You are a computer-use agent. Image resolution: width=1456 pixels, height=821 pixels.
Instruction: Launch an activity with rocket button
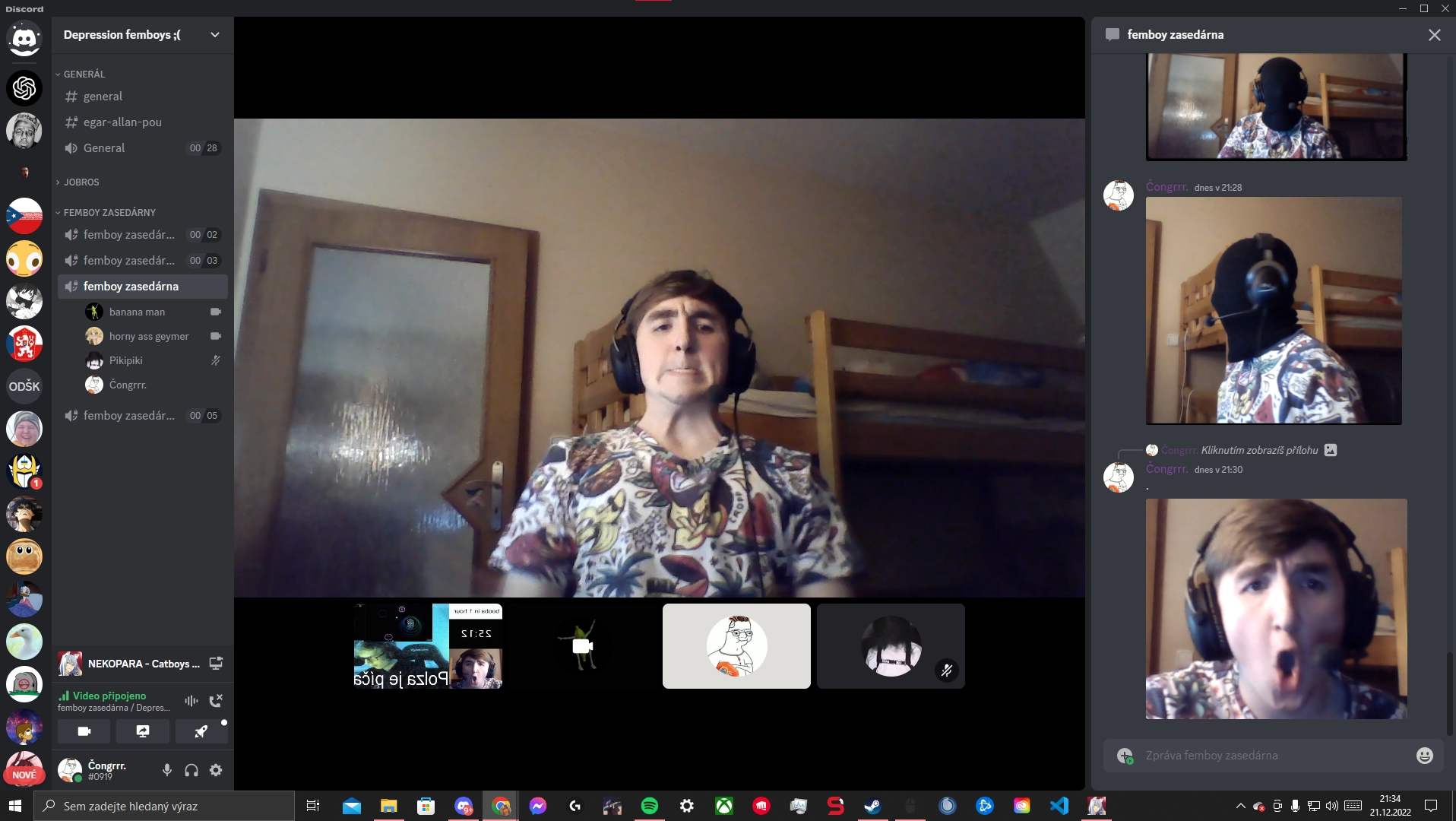201,731
